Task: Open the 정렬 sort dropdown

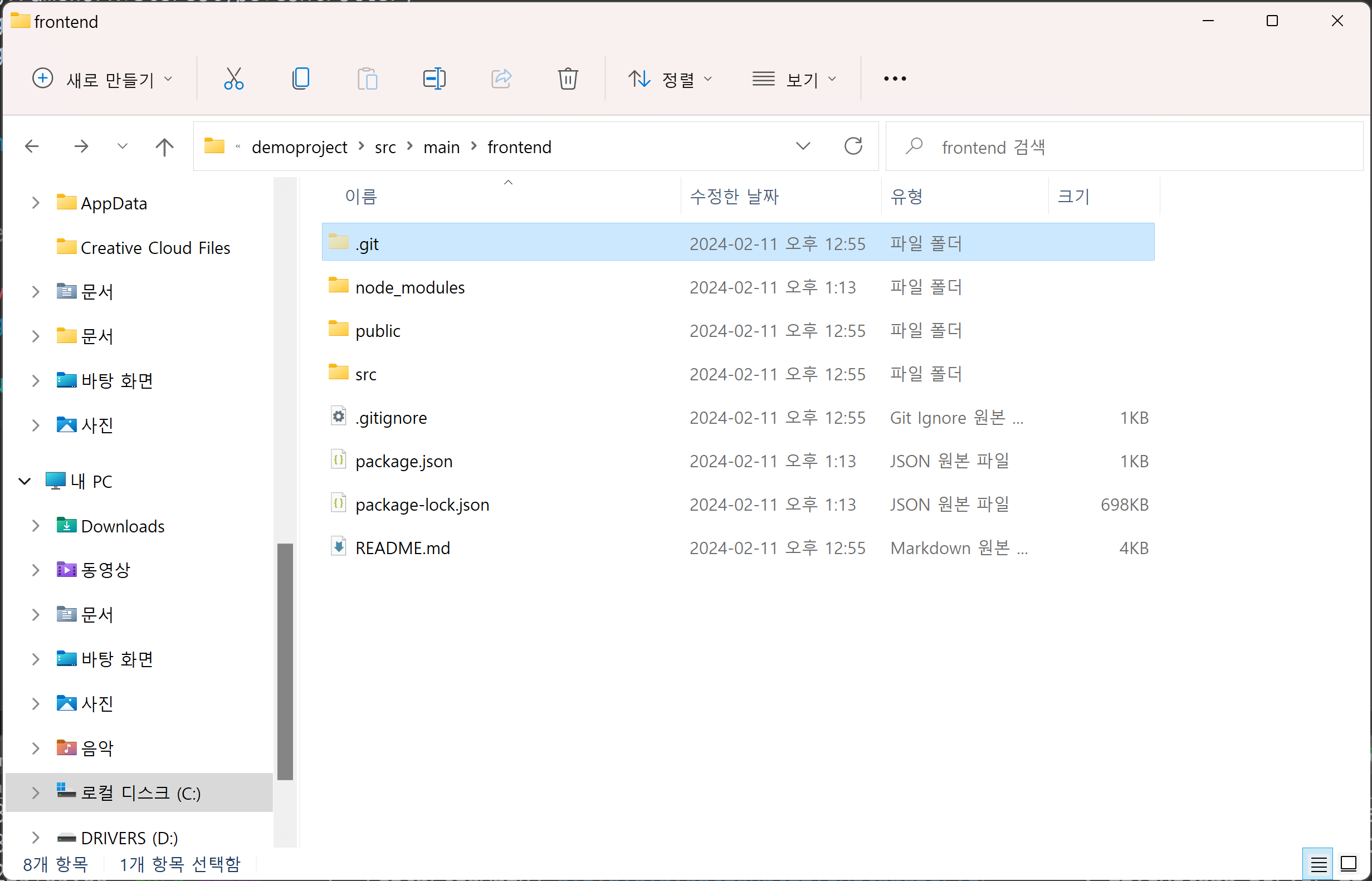Action: click(x=670, y=79)
